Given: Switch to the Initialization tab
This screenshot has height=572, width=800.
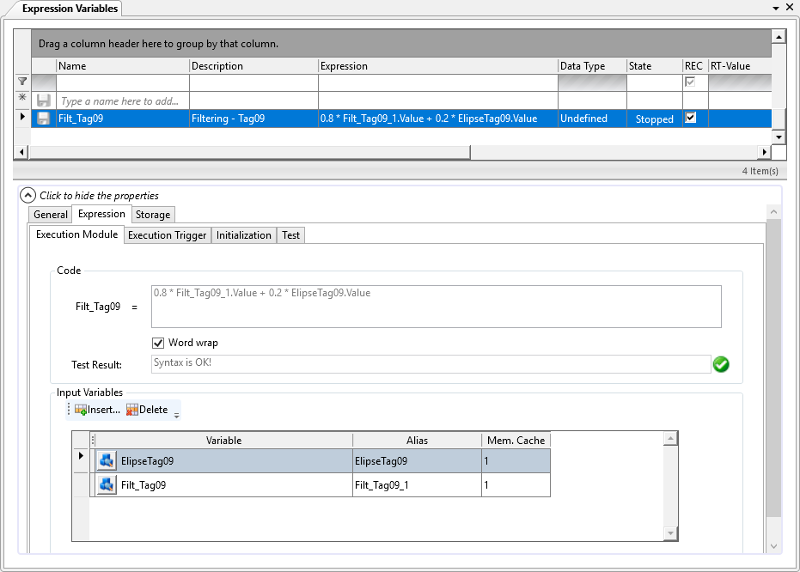Looking at the screenshot, I should (x=244, y=235).
